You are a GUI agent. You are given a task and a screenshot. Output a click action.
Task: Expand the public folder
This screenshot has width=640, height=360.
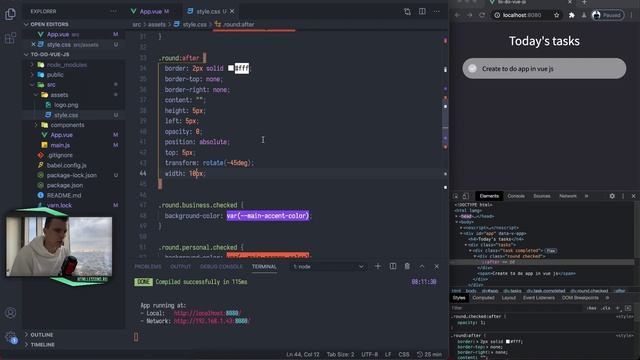[x=32, y=75]
